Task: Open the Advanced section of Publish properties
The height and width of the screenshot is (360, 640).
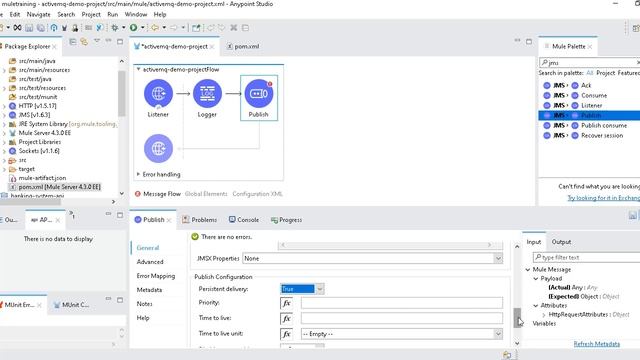Action: [x=150, y=262]
